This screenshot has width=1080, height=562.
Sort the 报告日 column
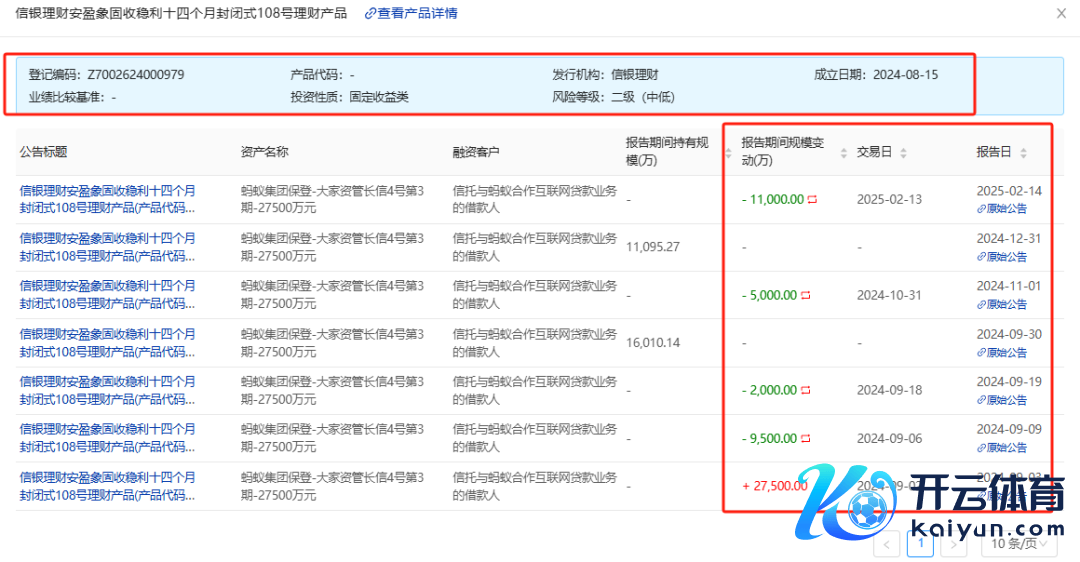point(1023,153)
